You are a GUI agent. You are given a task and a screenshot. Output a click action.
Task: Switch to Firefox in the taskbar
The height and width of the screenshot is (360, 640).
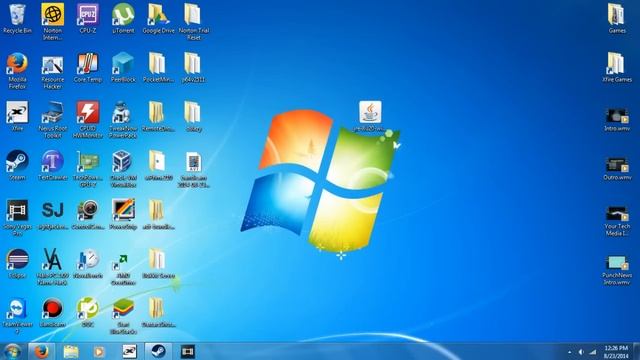[41, 351]
